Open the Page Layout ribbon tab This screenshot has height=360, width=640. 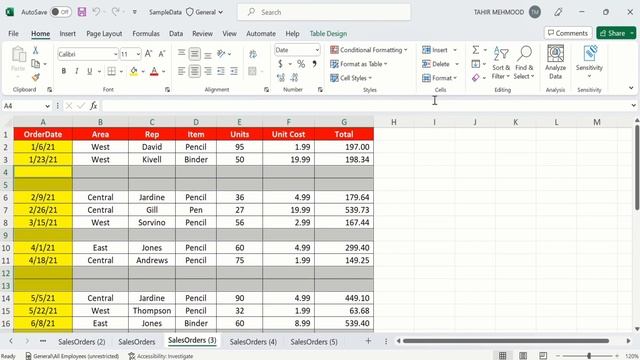[x=104, y=33]
